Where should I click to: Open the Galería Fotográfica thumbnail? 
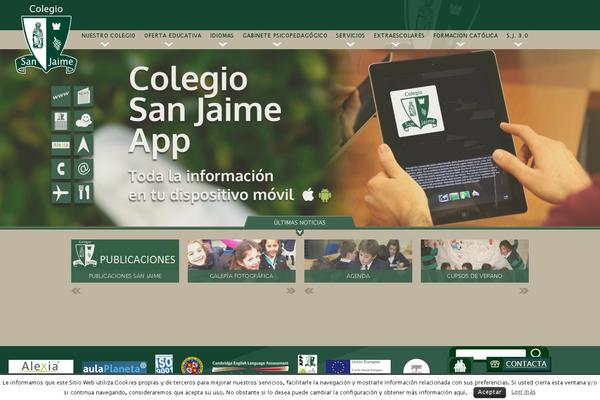242,261
